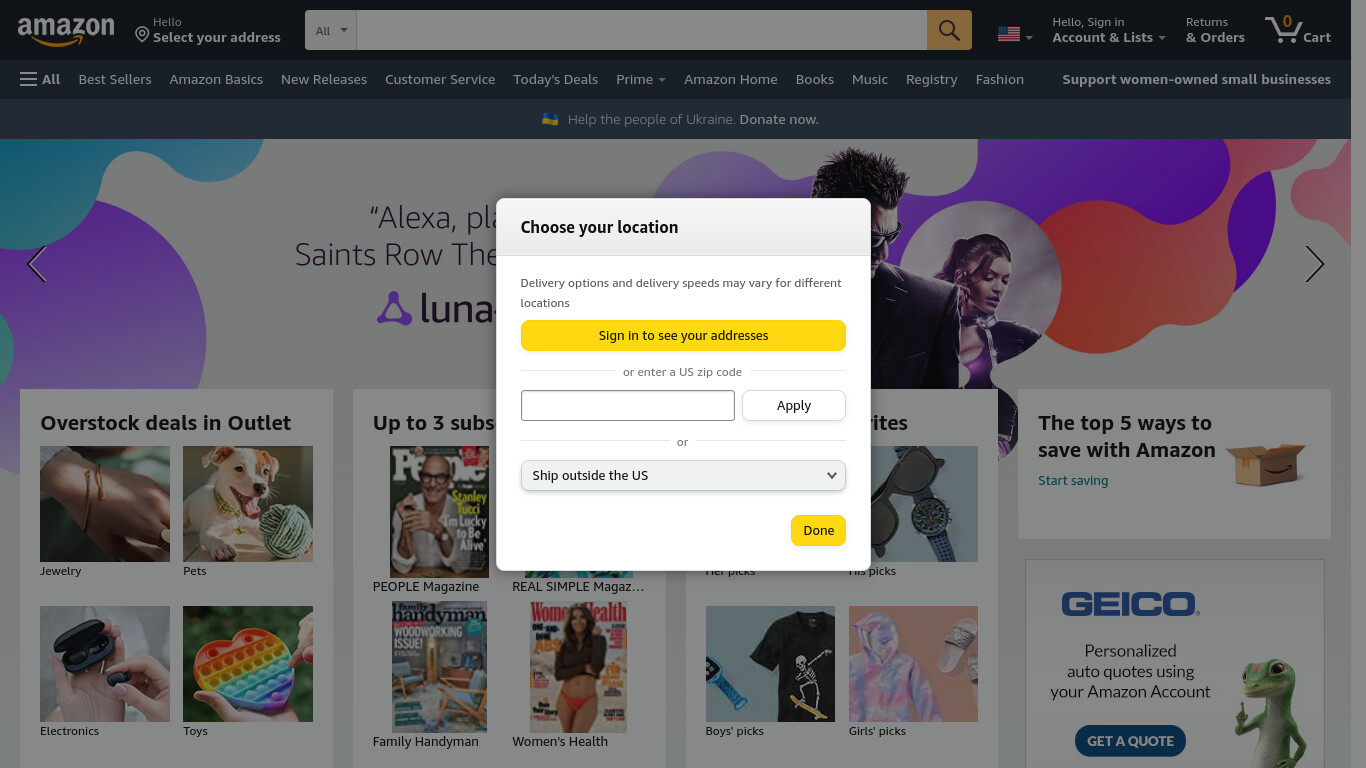Click the location pin icon

click(142, 34)
